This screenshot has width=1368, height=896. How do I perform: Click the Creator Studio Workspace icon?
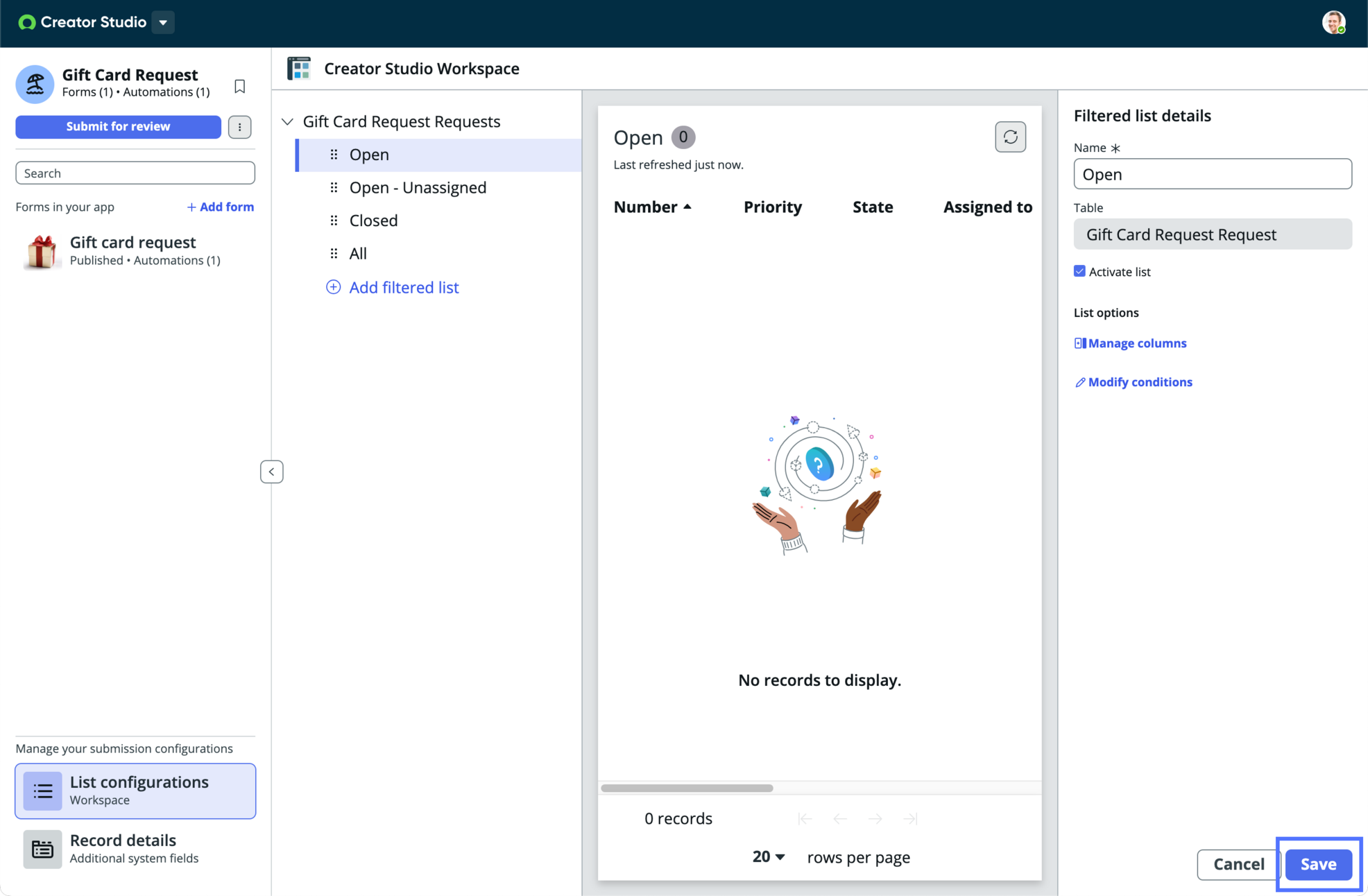(x=299, y=69)
